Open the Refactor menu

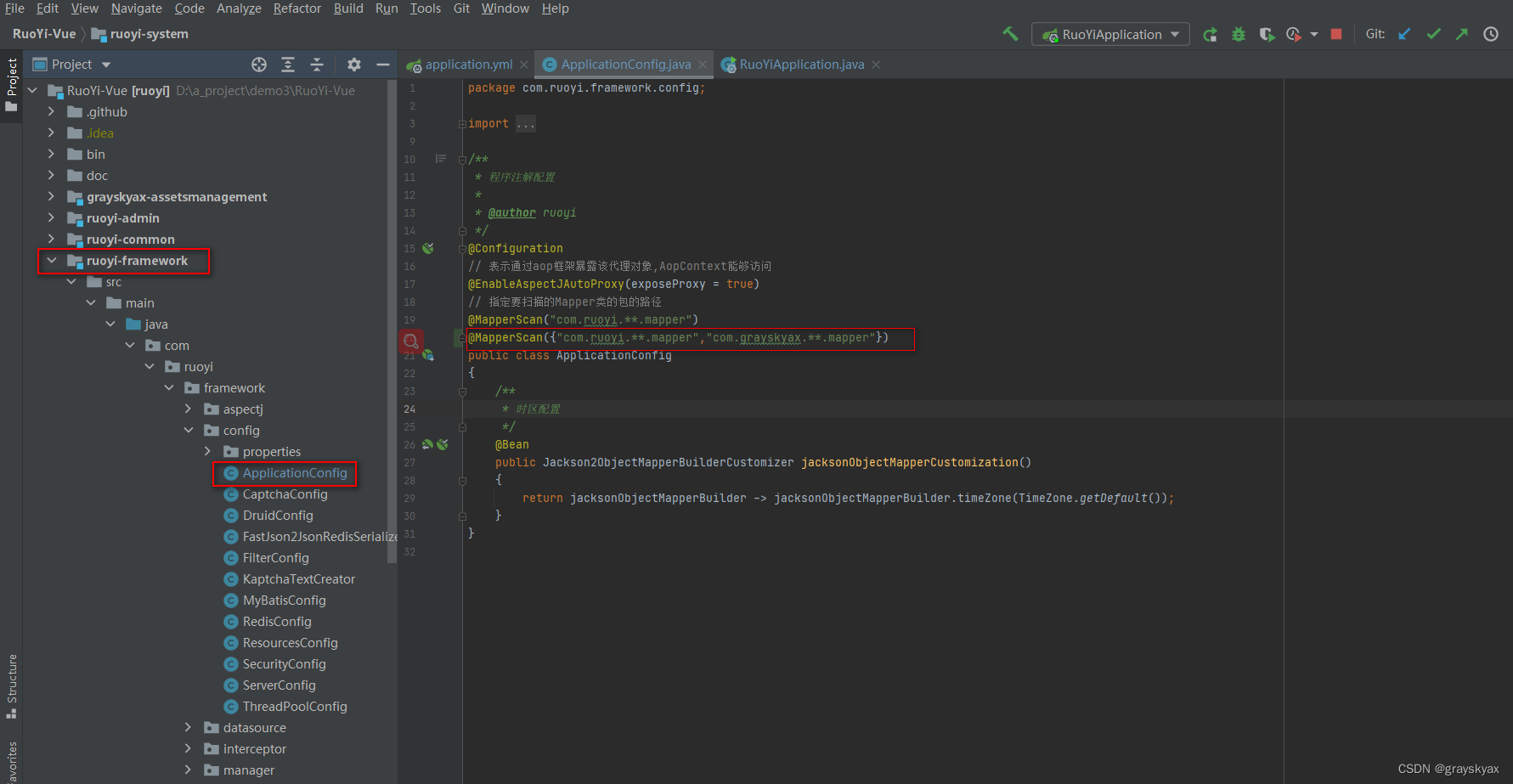(297, 8)
